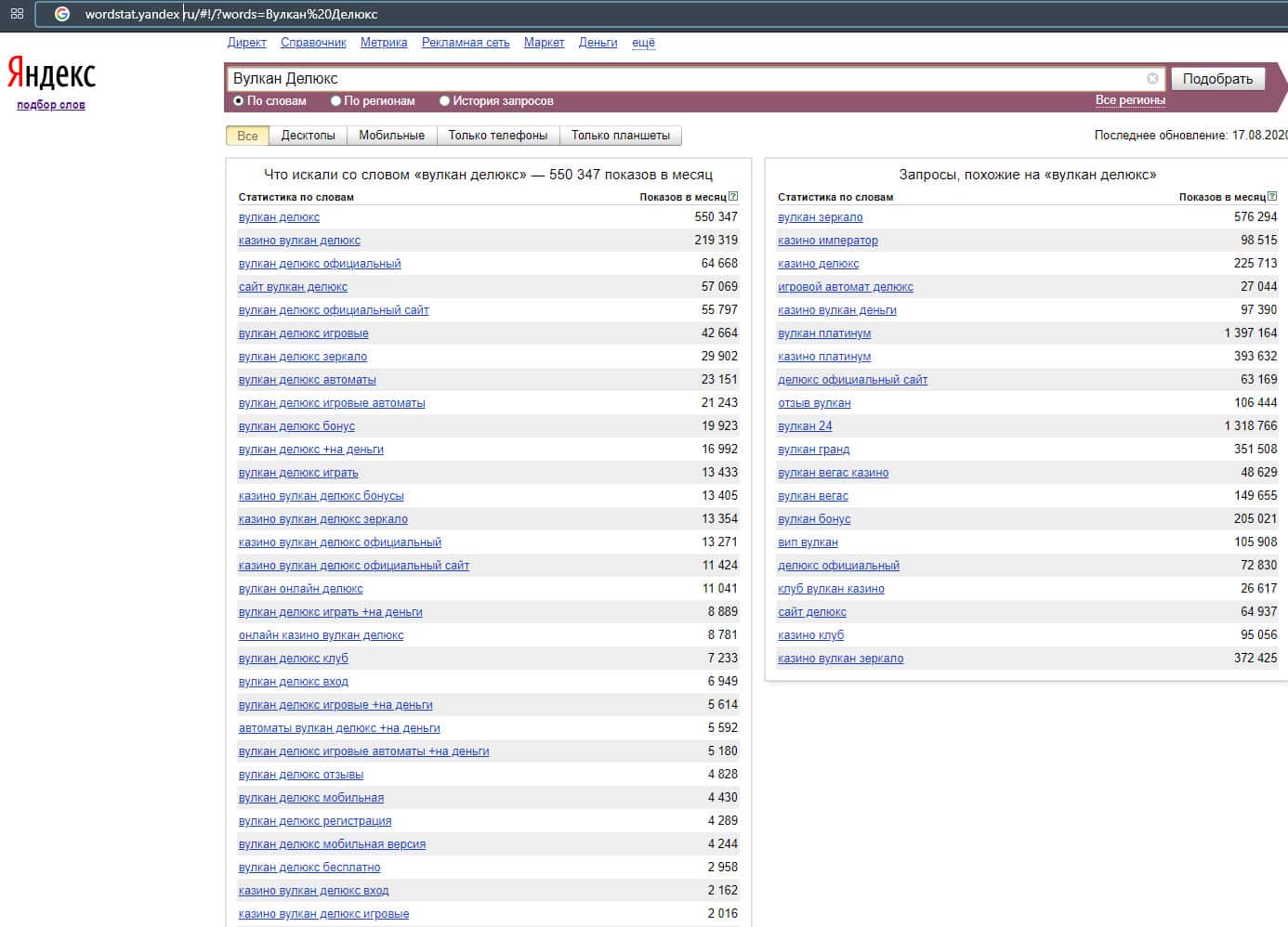Expand the 'ещё' services menu

pyautogui.click(x=643, y=43)
